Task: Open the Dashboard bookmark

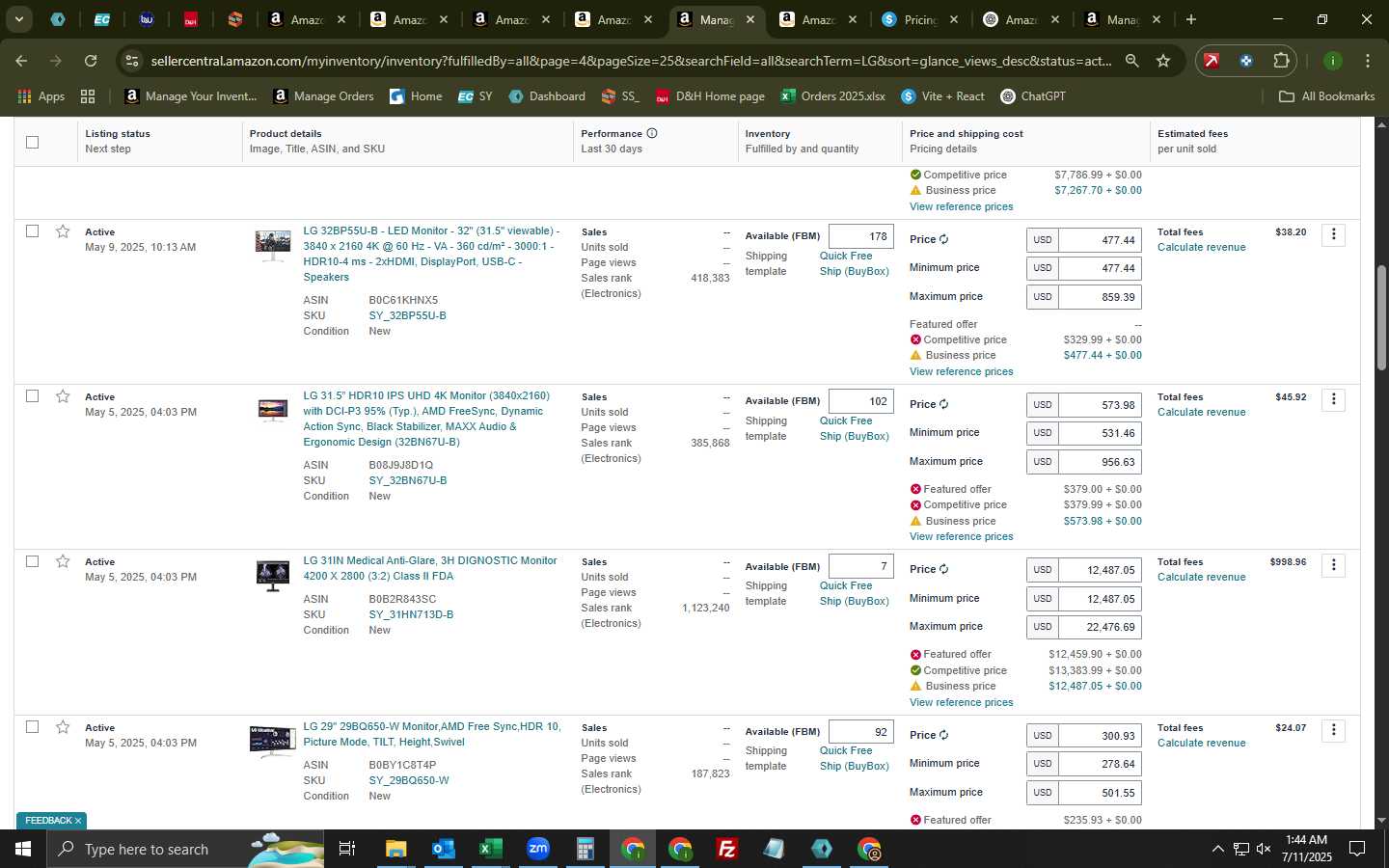Action: pyautogui.click(x=547, y=96)
